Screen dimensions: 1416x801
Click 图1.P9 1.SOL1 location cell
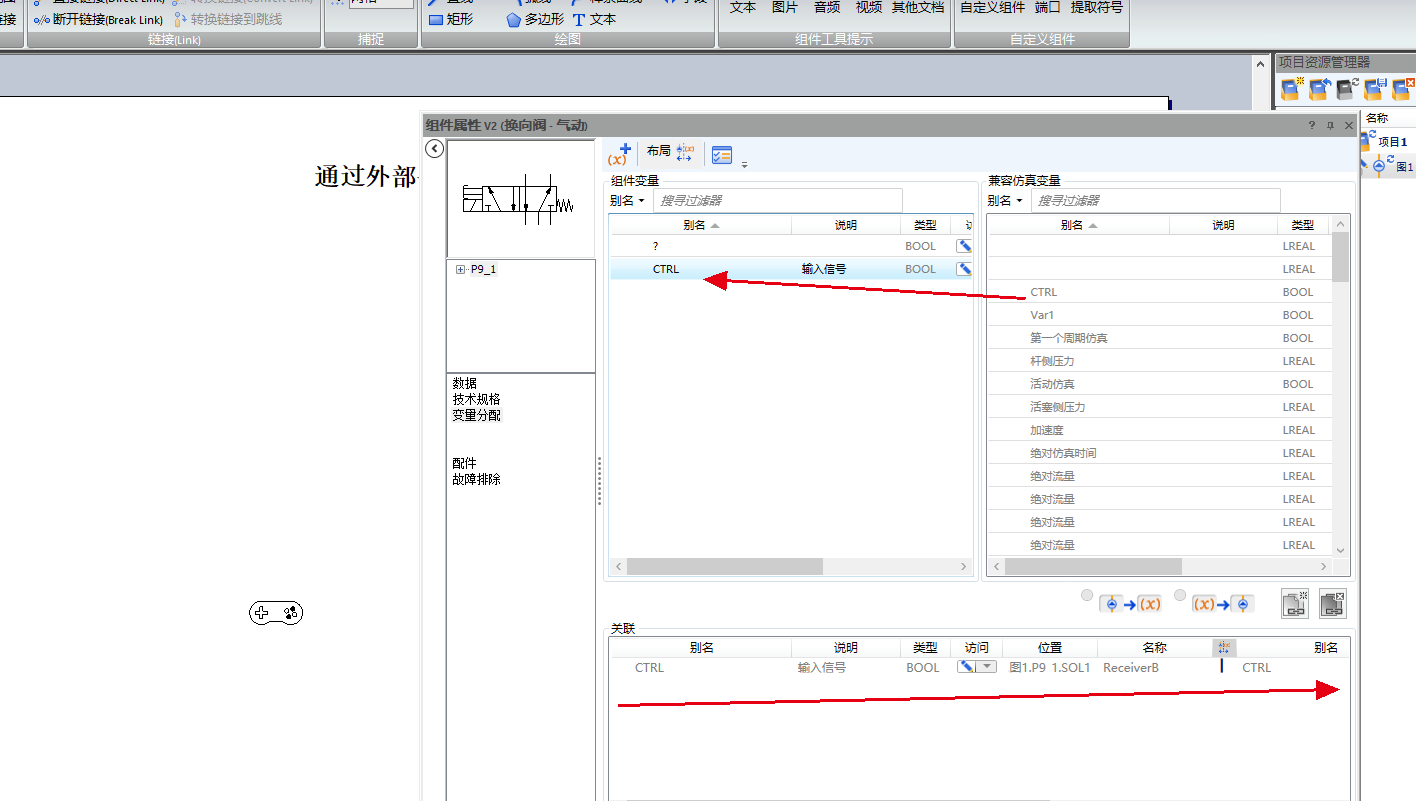(1049, 667)
